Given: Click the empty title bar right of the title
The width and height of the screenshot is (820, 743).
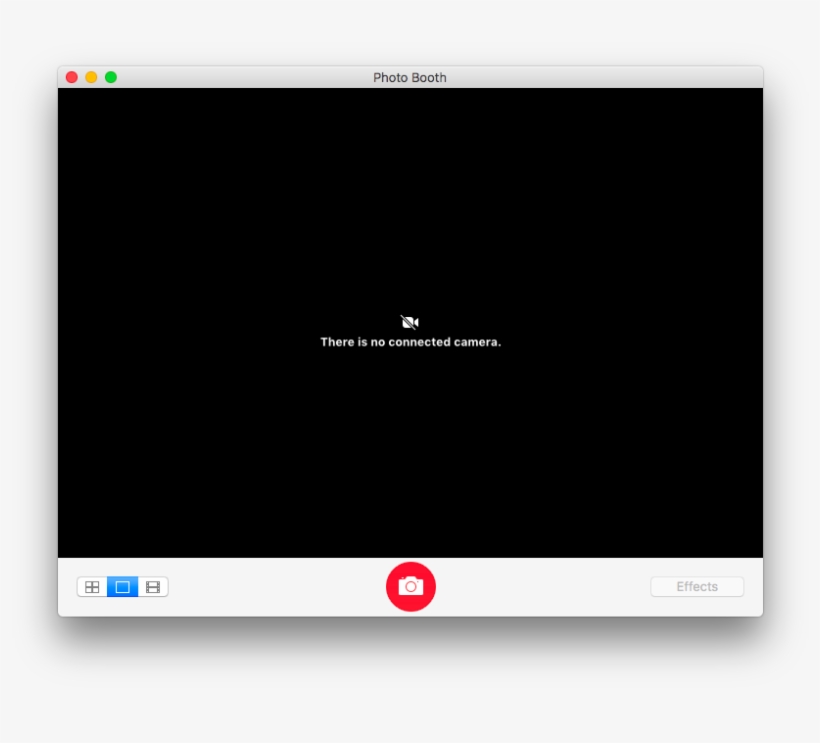Looking at the screenshot, I should click(600, 77).
